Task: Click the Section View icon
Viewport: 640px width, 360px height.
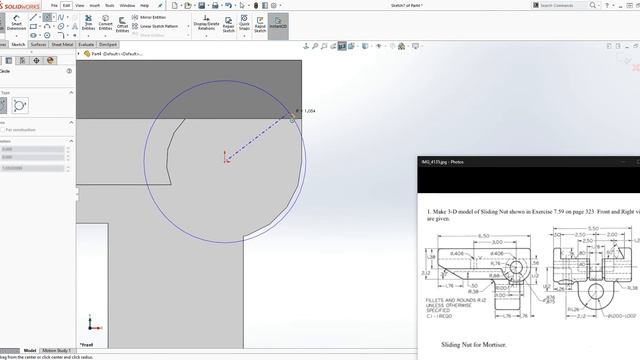Action: pos(342,46)
